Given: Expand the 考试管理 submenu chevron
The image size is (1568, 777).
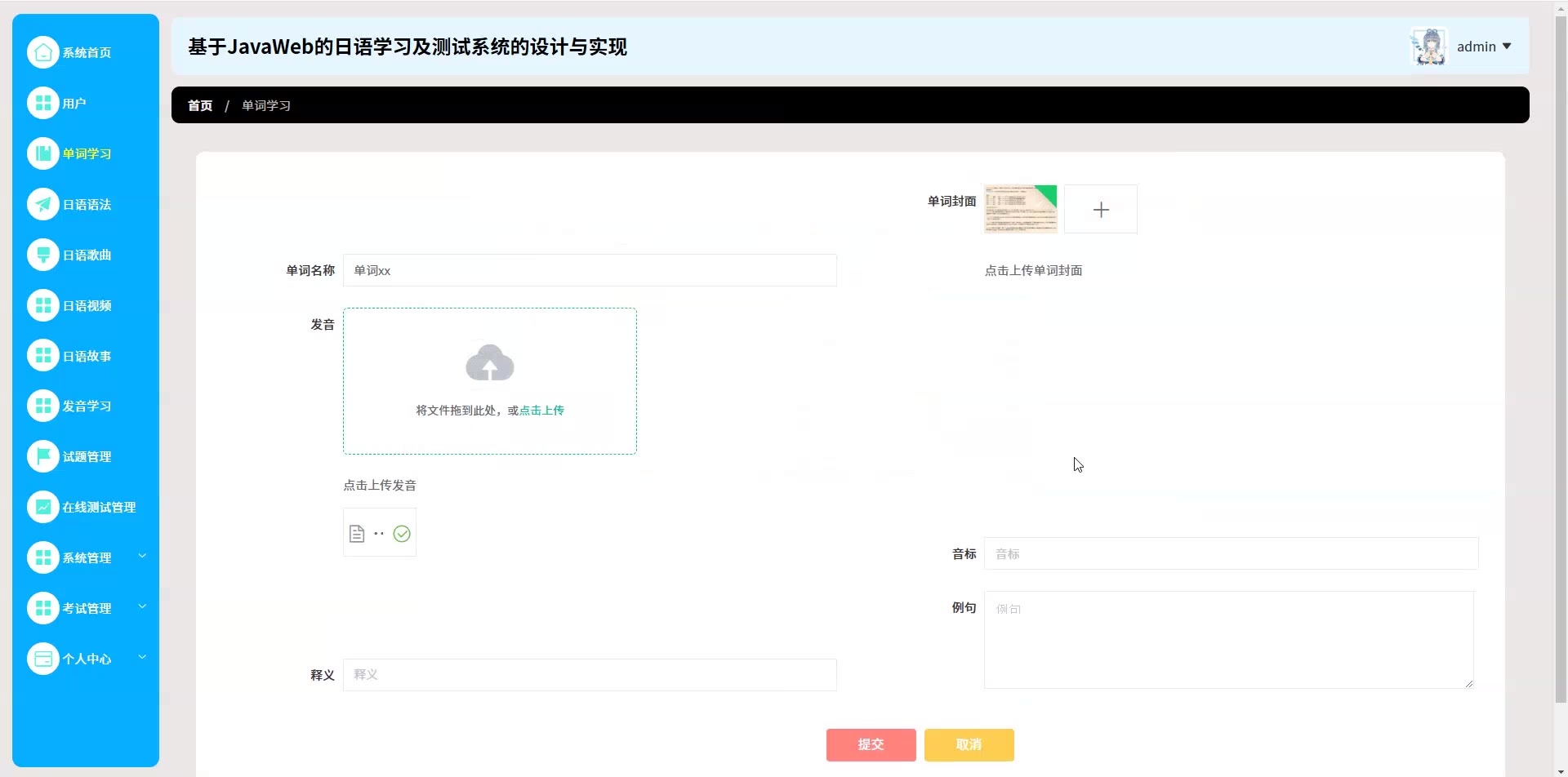Looking at the screenshot, I should pyautogui.click(x=142, y=606).
